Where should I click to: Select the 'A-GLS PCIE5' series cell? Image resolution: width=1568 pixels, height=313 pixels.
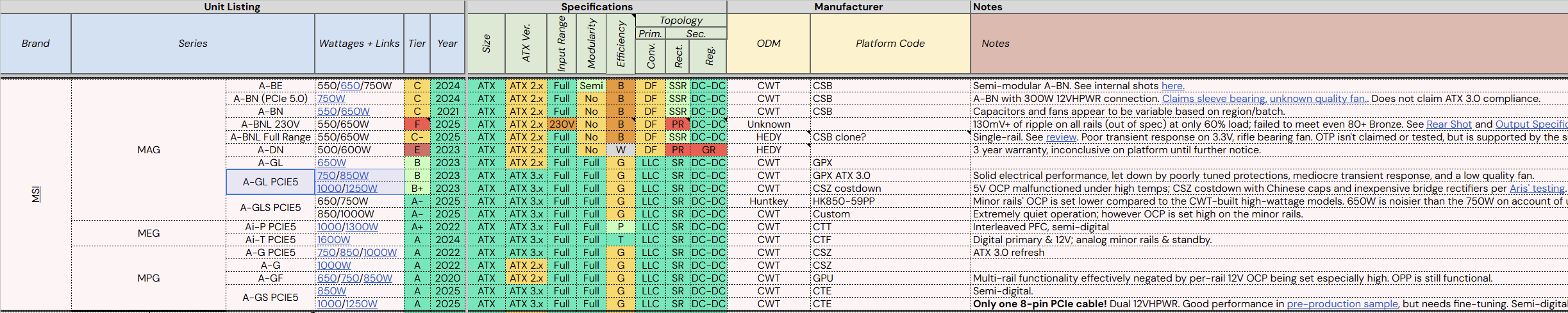pyautogui.click(x=271, y=208)
